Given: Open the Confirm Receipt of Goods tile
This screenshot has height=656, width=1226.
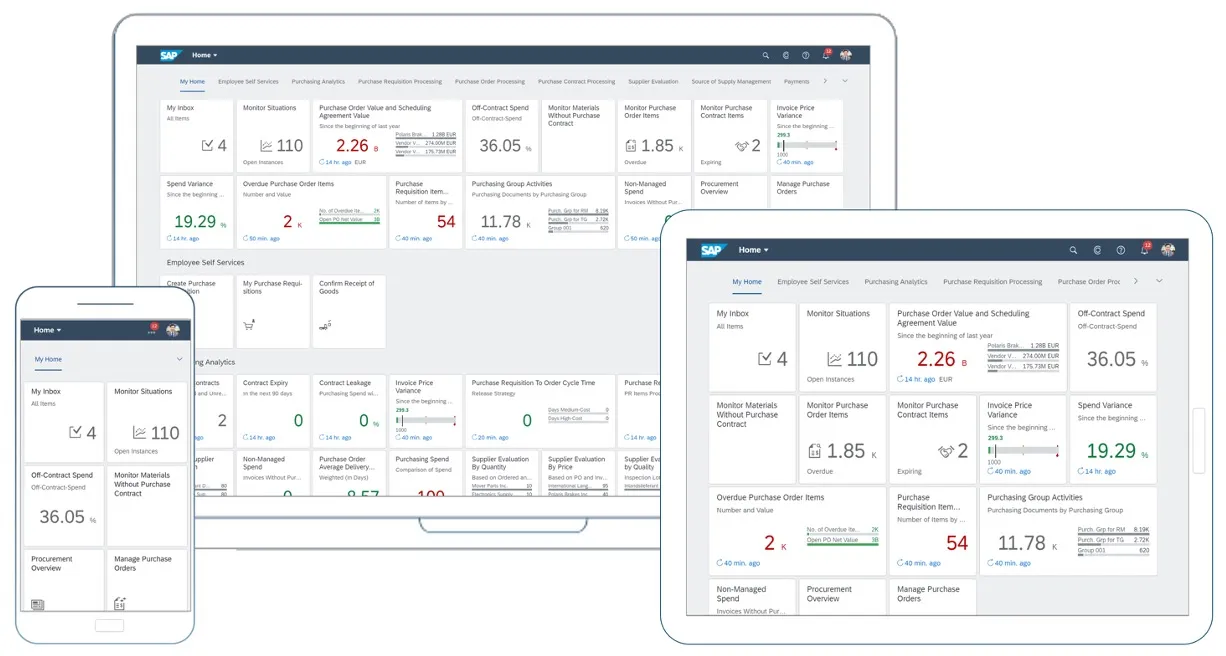Looking at the screenshot, I should 350,310.
